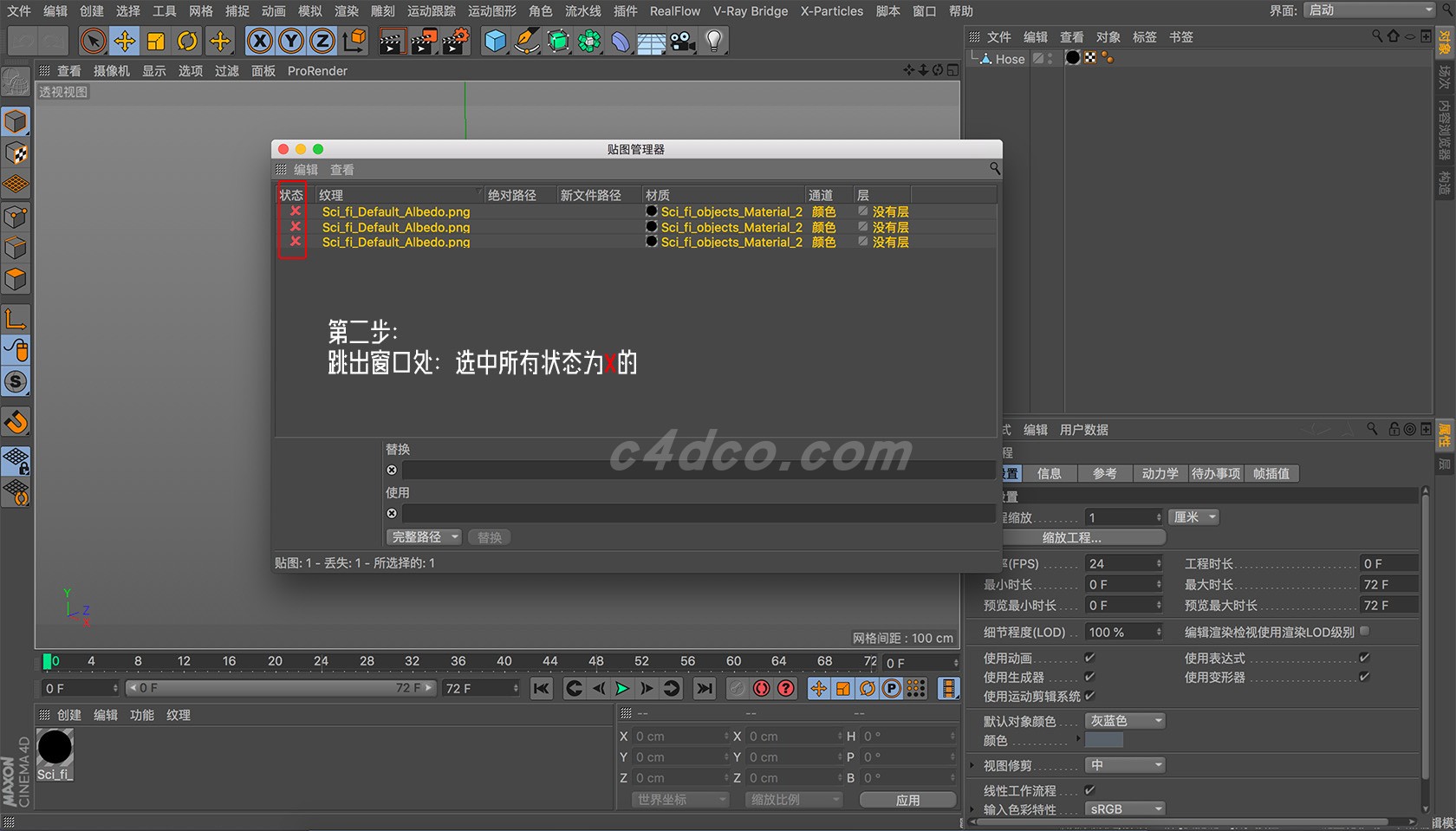Toggle the 使用运动剪辑系统 checkbox
The image size is (1456, 831).
(x=1089, y=696)
